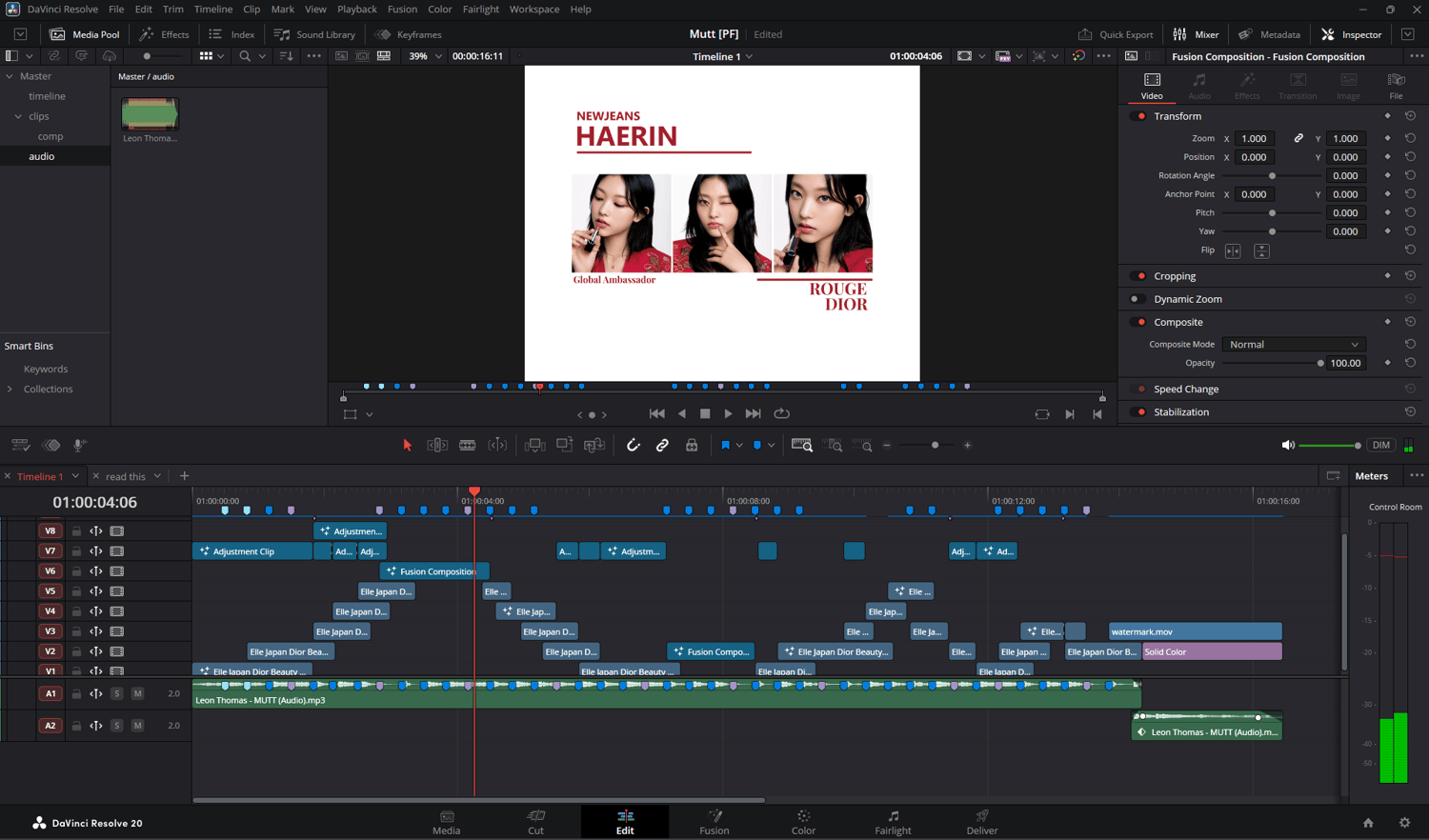Flip the clip horizontally

click(1233, 251)
